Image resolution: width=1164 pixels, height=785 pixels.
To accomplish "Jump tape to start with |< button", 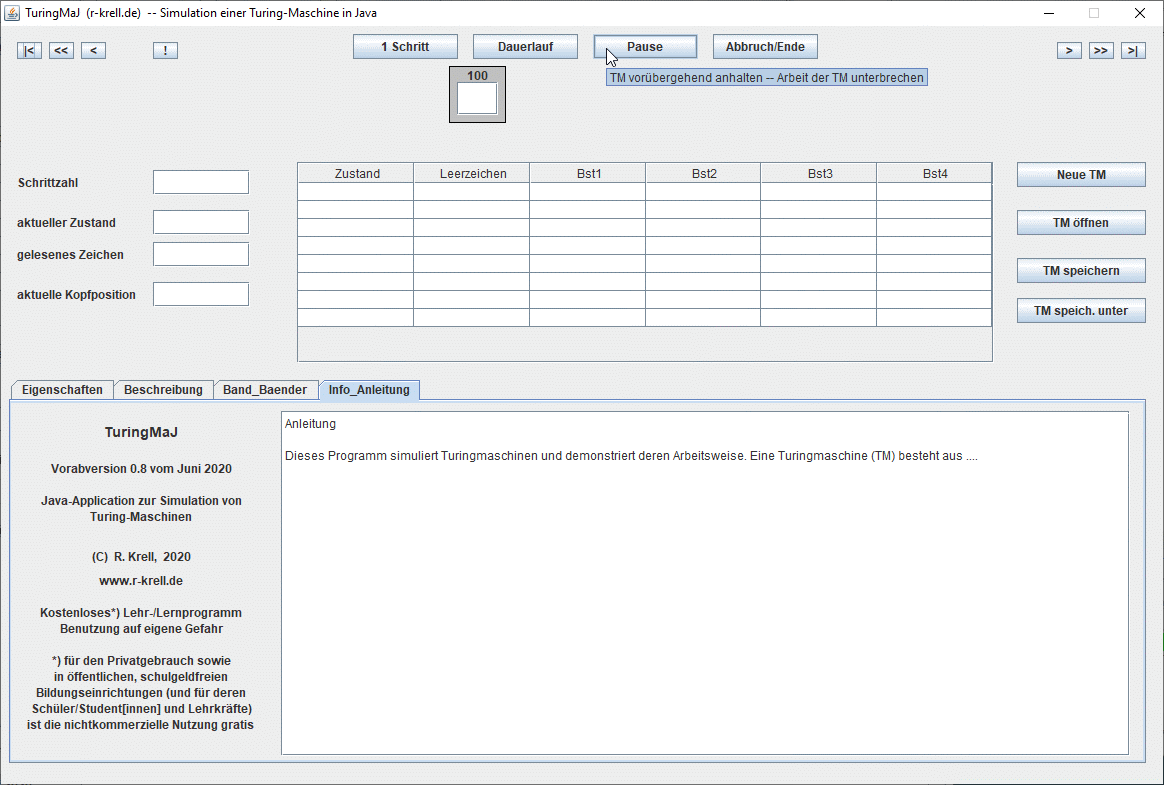I will click(29, 51).
